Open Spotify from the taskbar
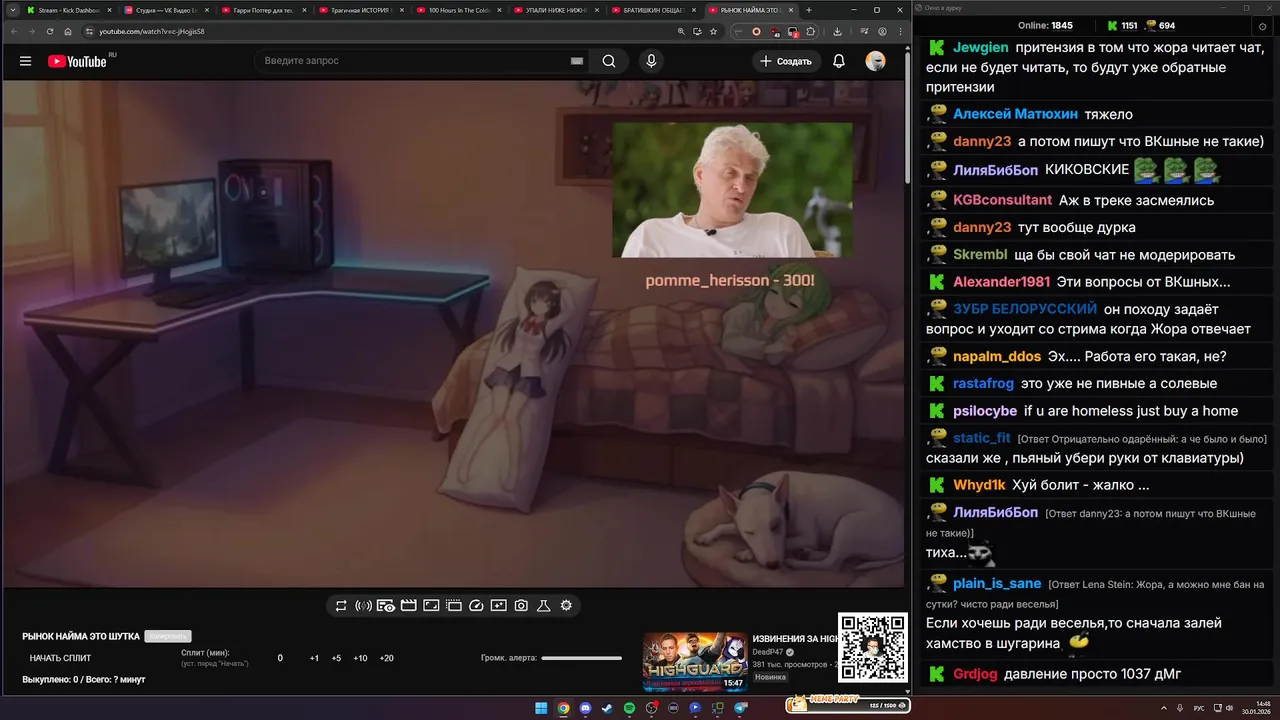 [629, 708]
